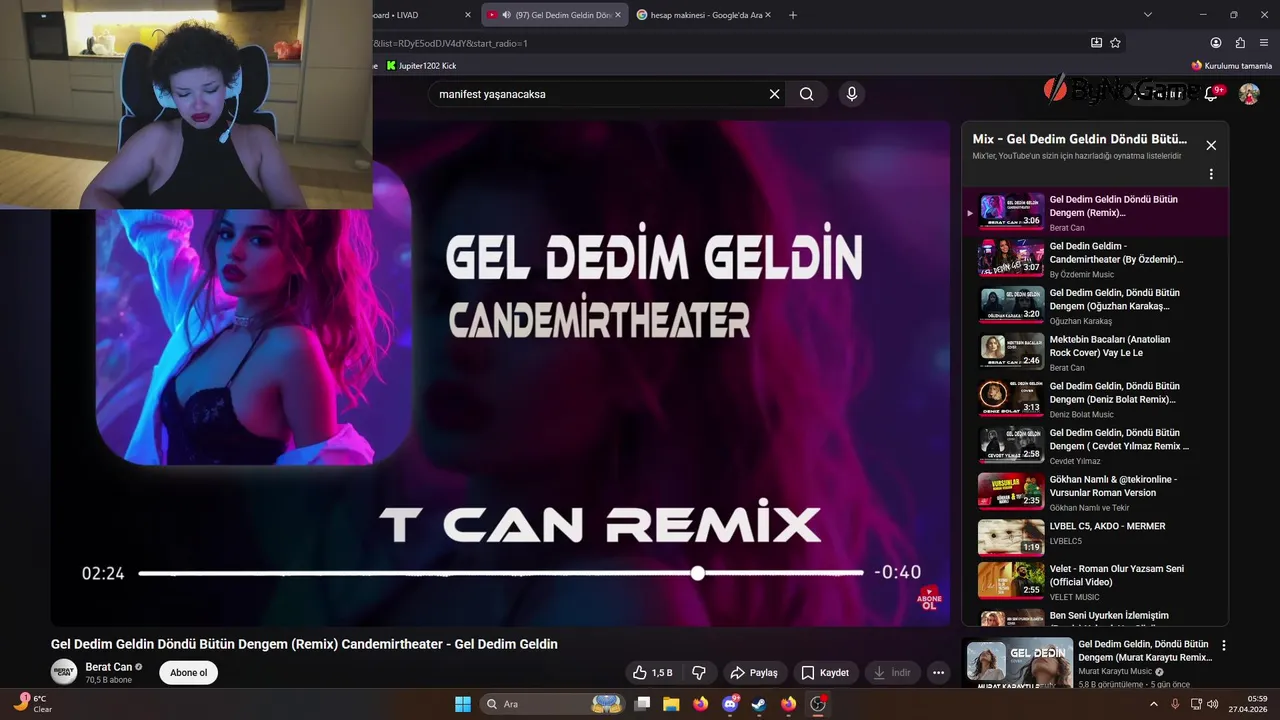Select currently playing Berat Can Remix item
1280x720 pixels.
coord(1095,211)
